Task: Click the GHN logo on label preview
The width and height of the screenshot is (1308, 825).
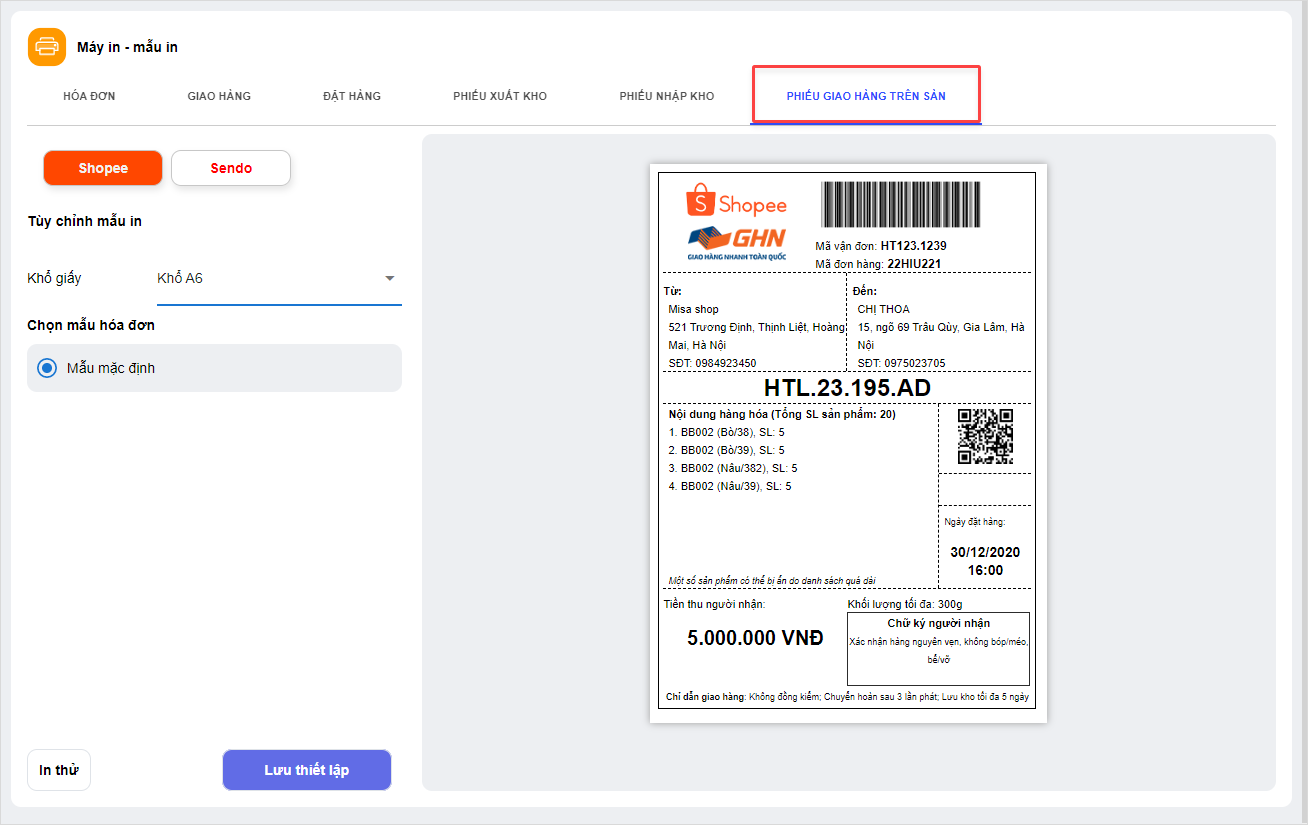Action: 736,242
